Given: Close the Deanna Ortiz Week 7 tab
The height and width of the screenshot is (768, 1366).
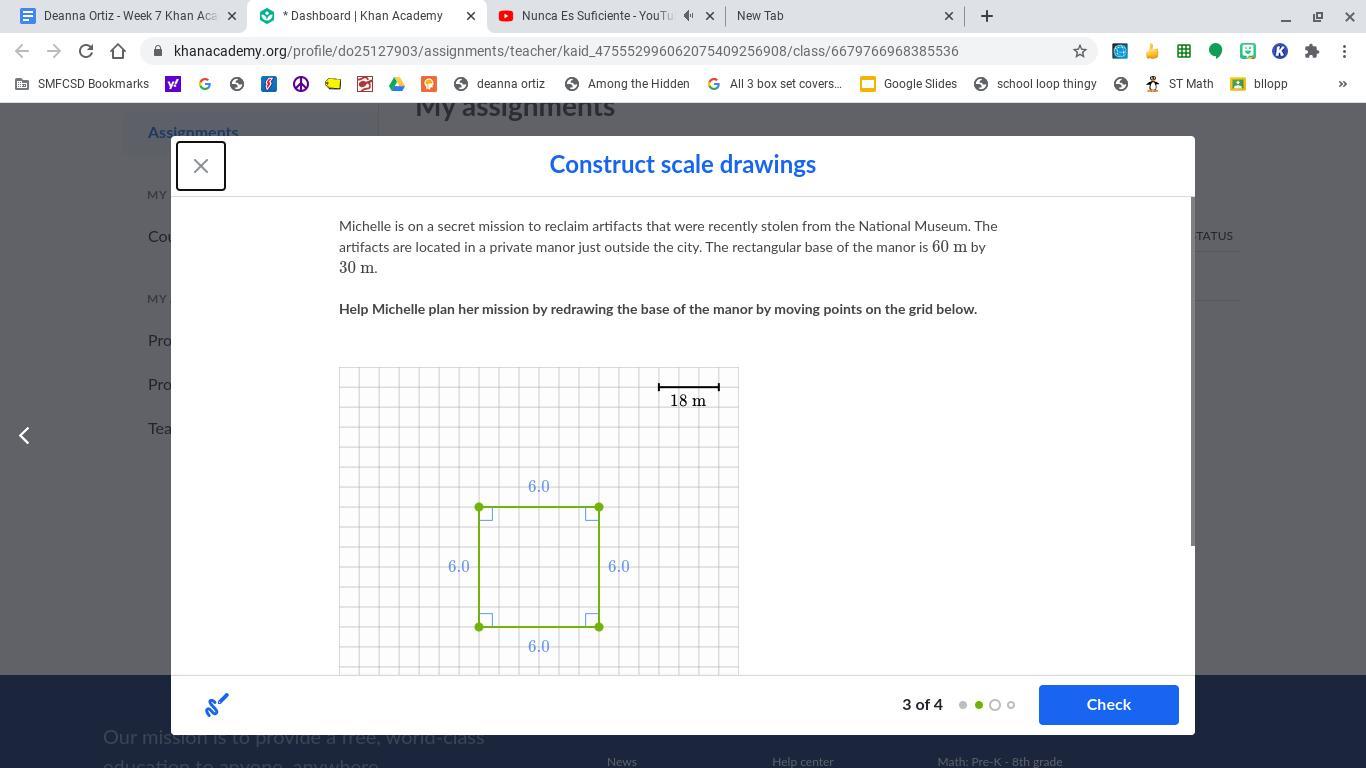Looking at the screenshot, I should point(232,16).
